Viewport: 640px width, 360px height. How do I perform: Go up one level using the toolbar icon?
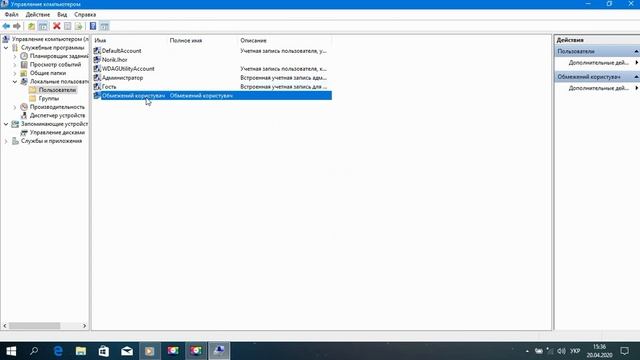coord(31,26)
